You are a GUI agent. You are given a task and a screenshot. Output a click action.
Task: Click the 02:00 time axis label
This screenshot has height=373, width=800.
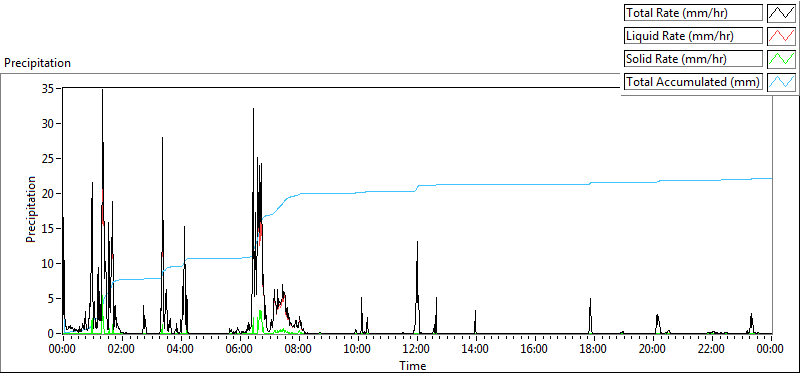click(122, 349)
